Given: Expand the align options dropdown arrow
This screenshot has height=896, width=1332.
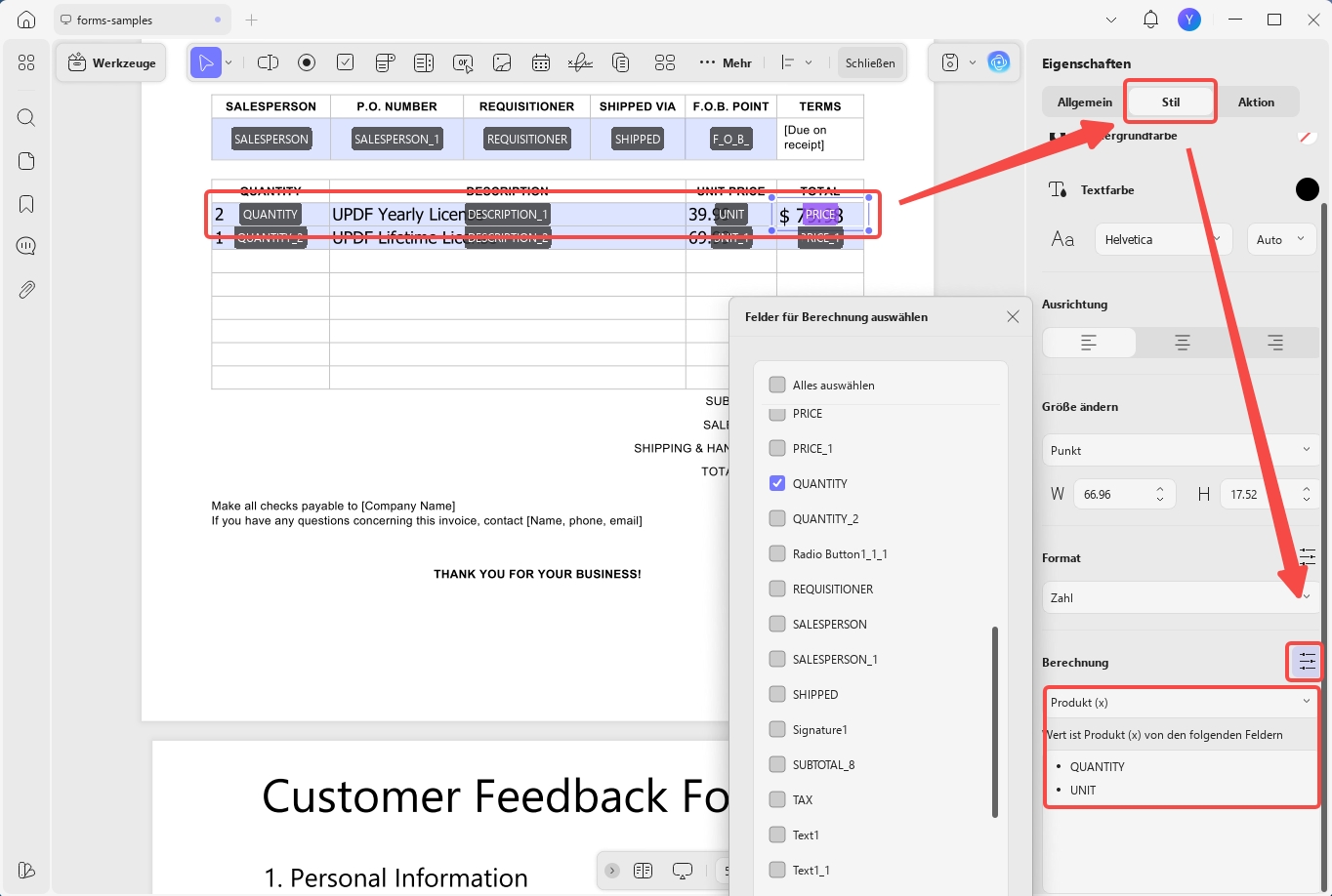Looking at the screenshot, I should (x=809, y=62).
